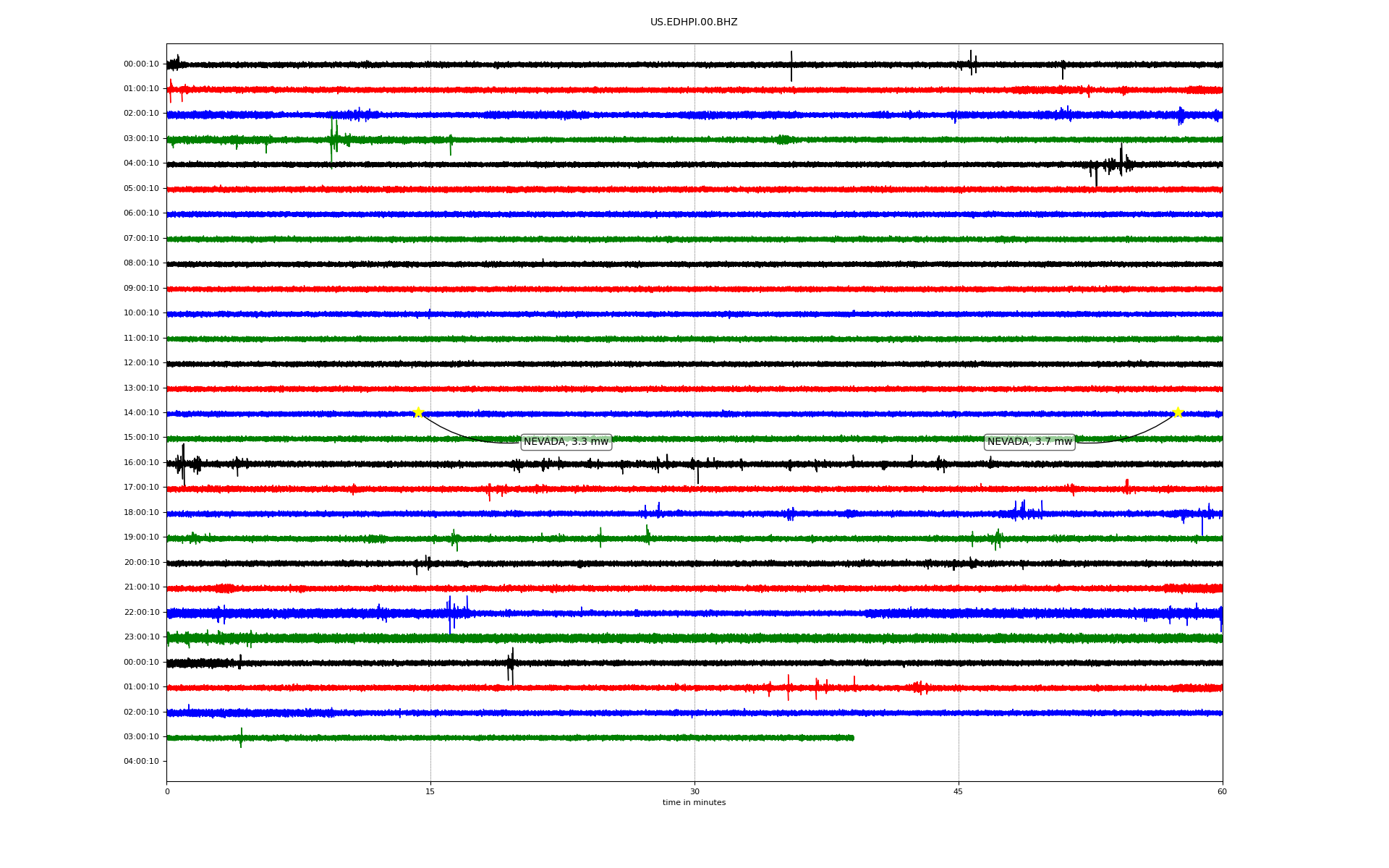Click the NEVADA, 3.3 mw annotation label
Screen dimensions: 1389x868
[566, 442]
